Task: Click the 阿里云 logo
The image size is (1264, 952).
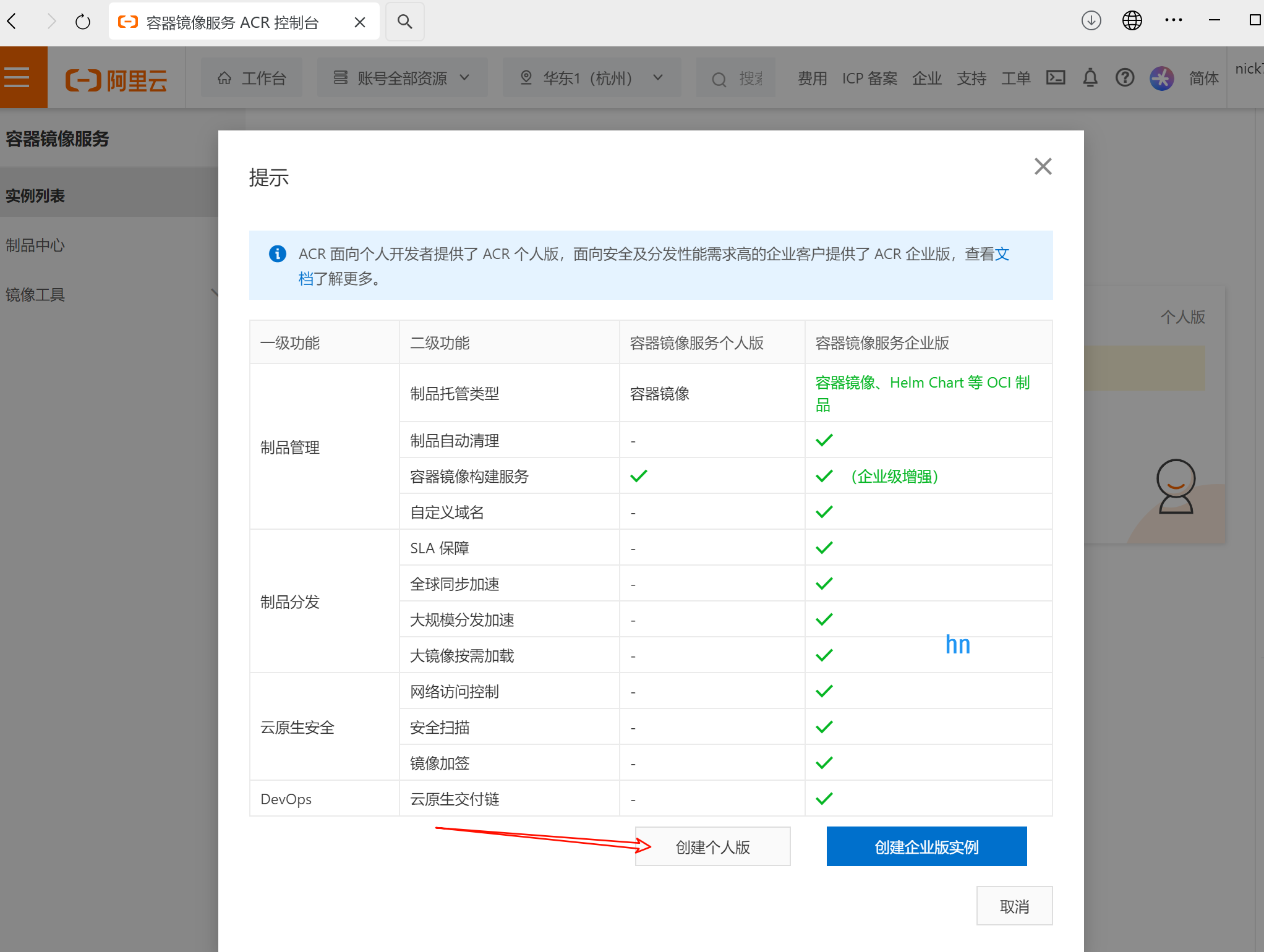Action: pyautogui.click(x=116, y=79)
